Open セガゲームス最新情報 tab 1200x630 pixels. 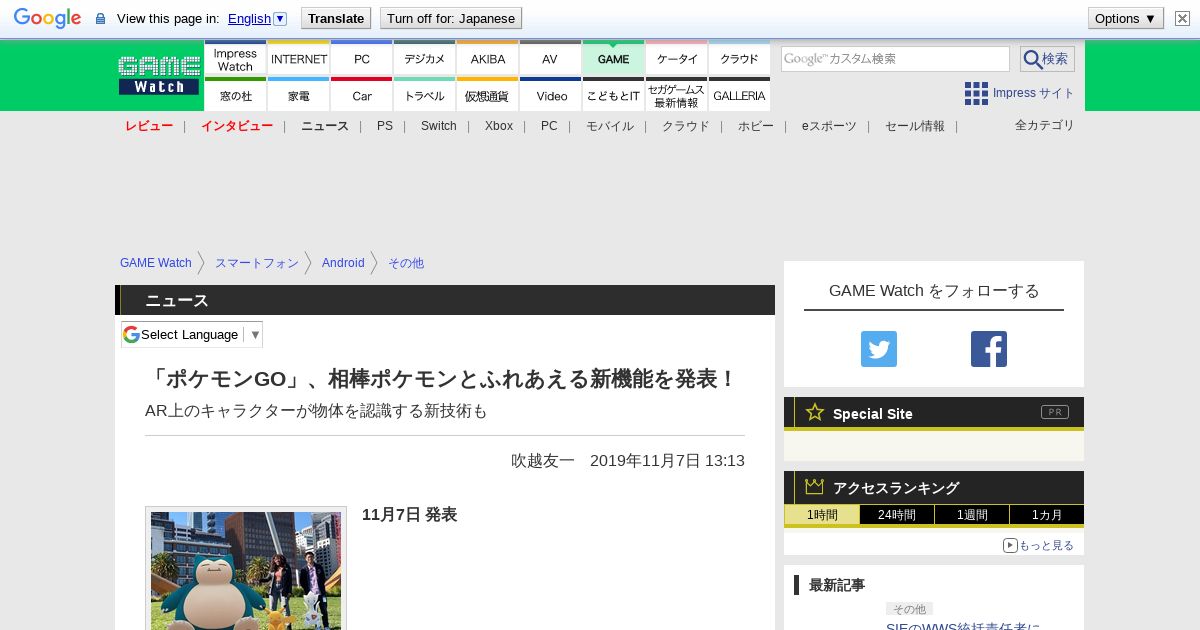pos(677,95)
